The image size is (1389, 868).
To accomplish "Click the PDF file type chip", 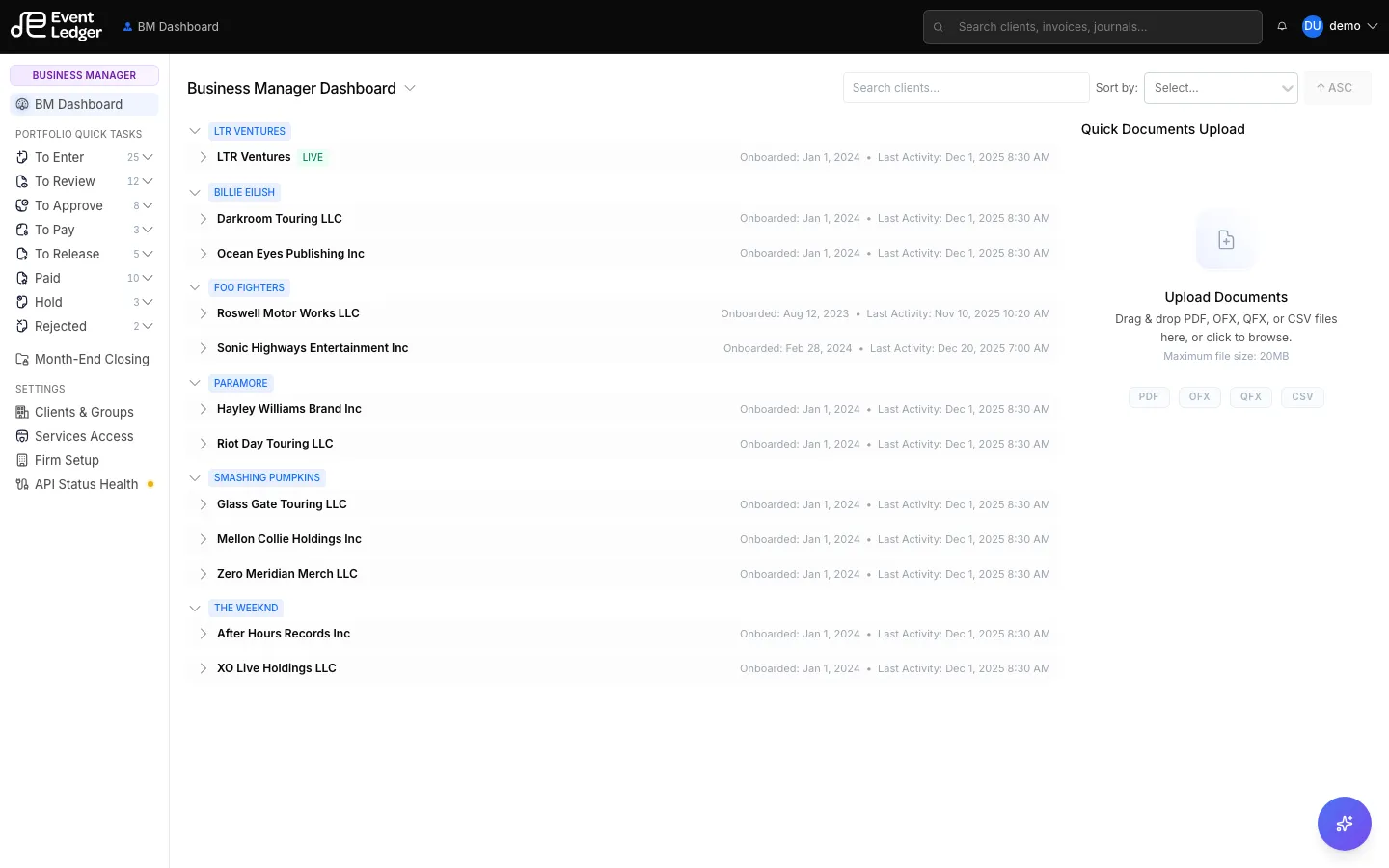I will tap(1149, 396).
